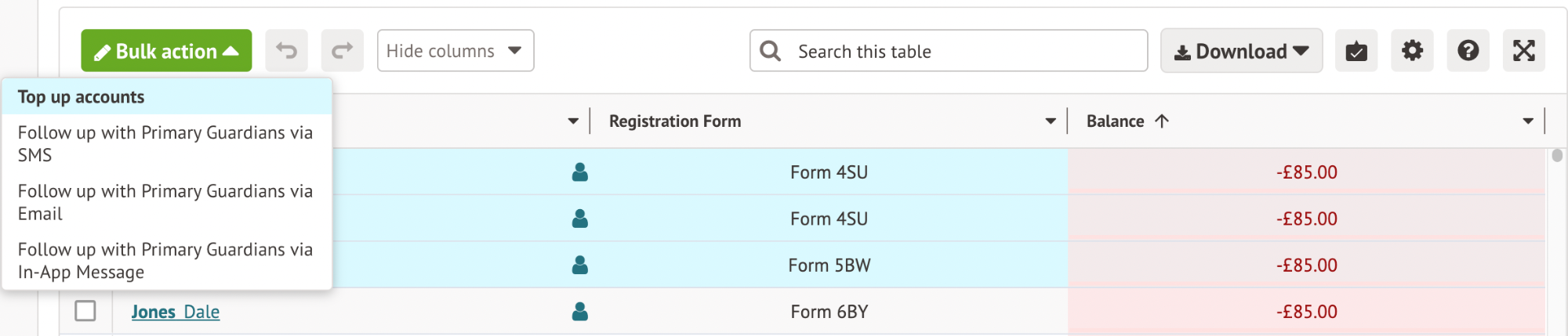This screenshot has width=1568, height=336.
Task: Open table settings gear icon
Action: point(1412,51)
